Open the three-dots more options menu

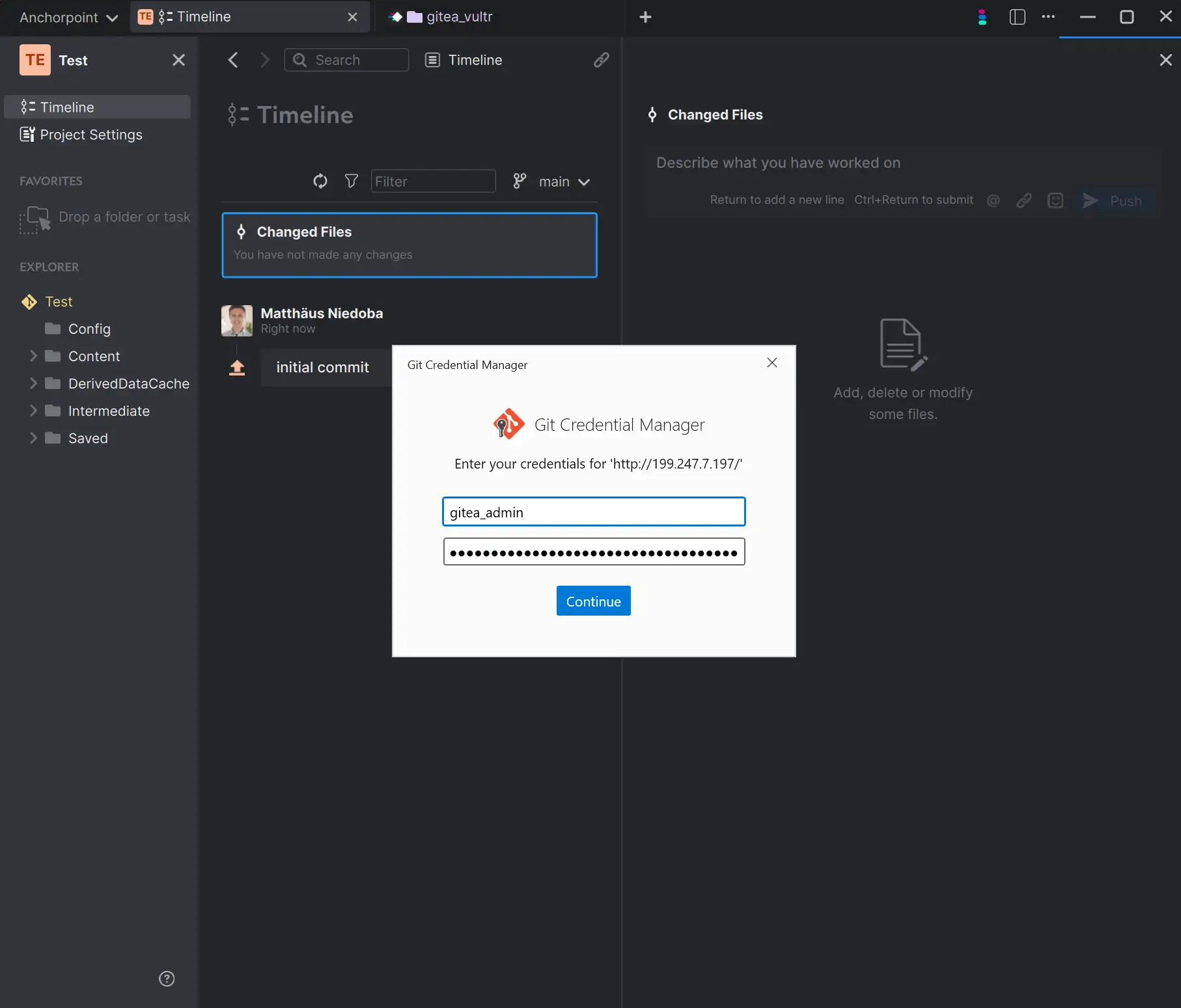[1048, 17]
